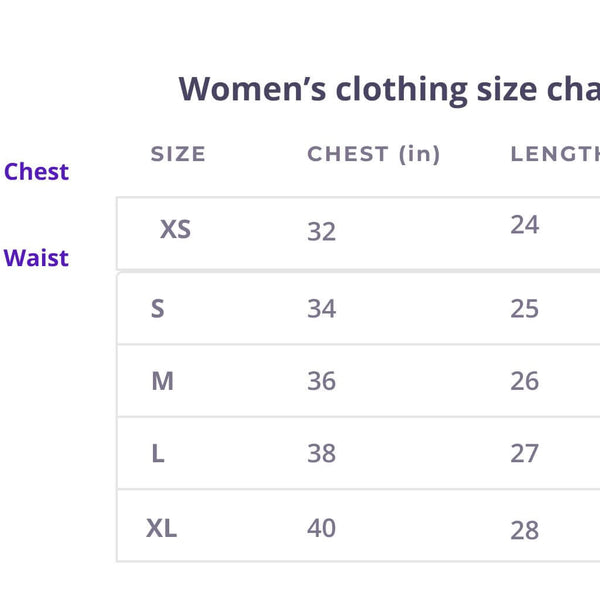This screenshot has height=600, width=600.
Task: Click chest value 40 in XL row
Action: click(321, 528)
